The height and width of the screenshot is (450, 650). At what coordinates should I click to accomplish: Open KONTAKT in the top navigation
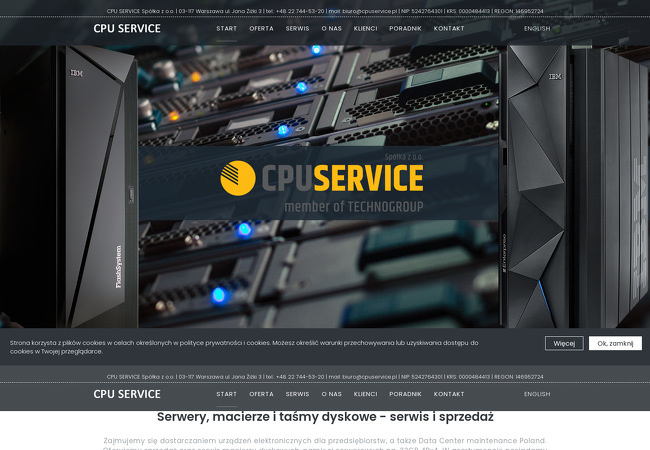tap(449, 29)
